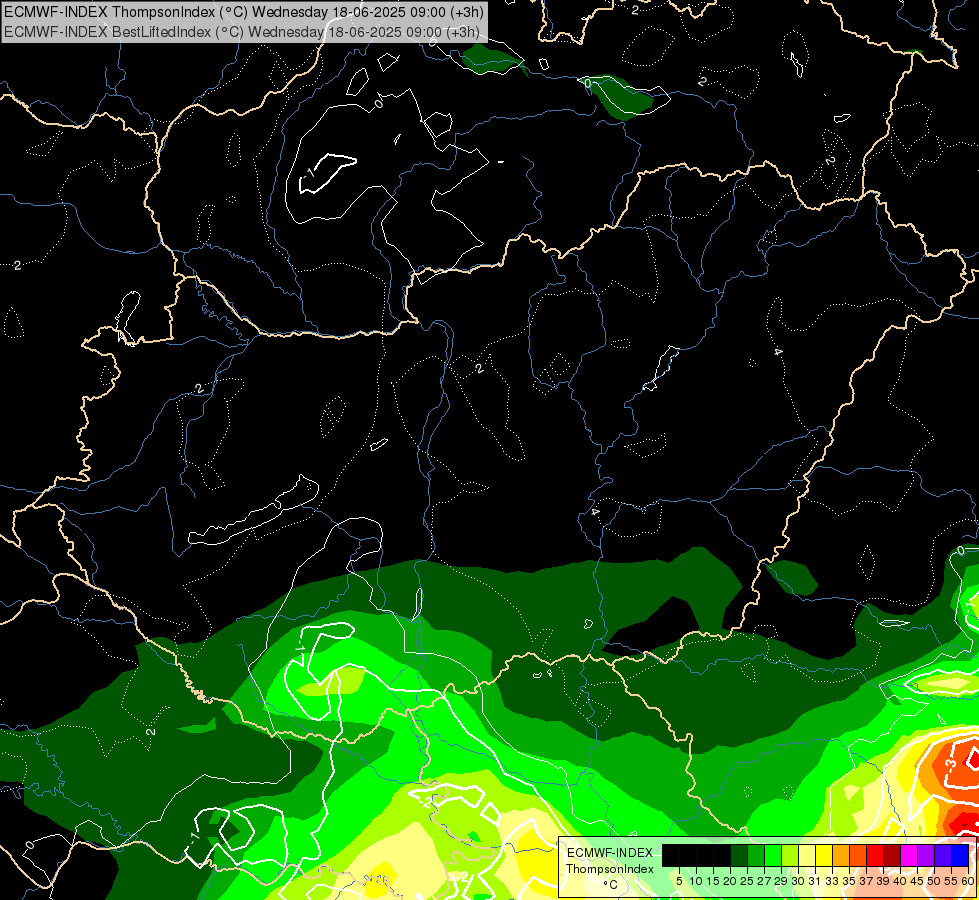Click the legend value 29

pyautogui.click(x=781, y=881)
